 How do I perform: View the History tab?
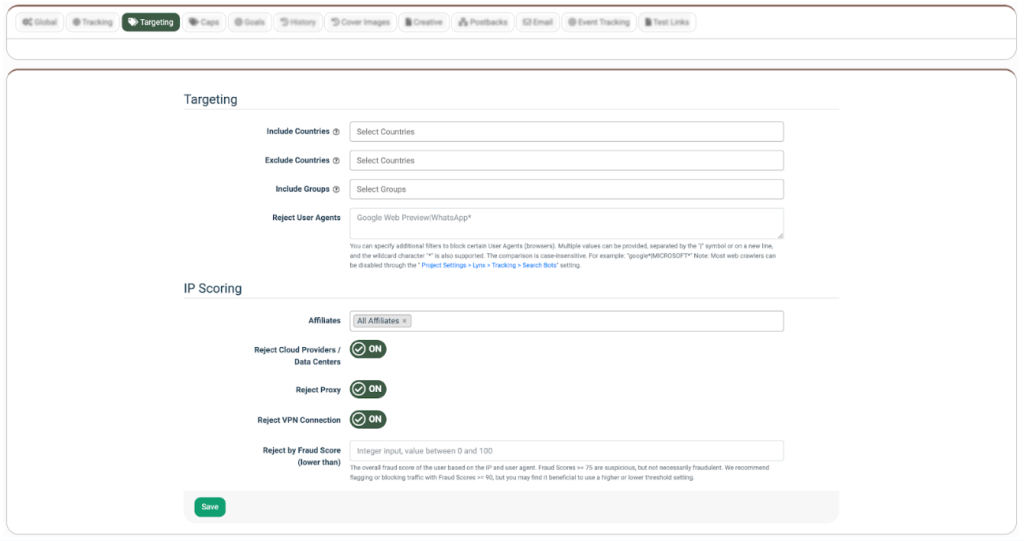click(x=297, y=22)
